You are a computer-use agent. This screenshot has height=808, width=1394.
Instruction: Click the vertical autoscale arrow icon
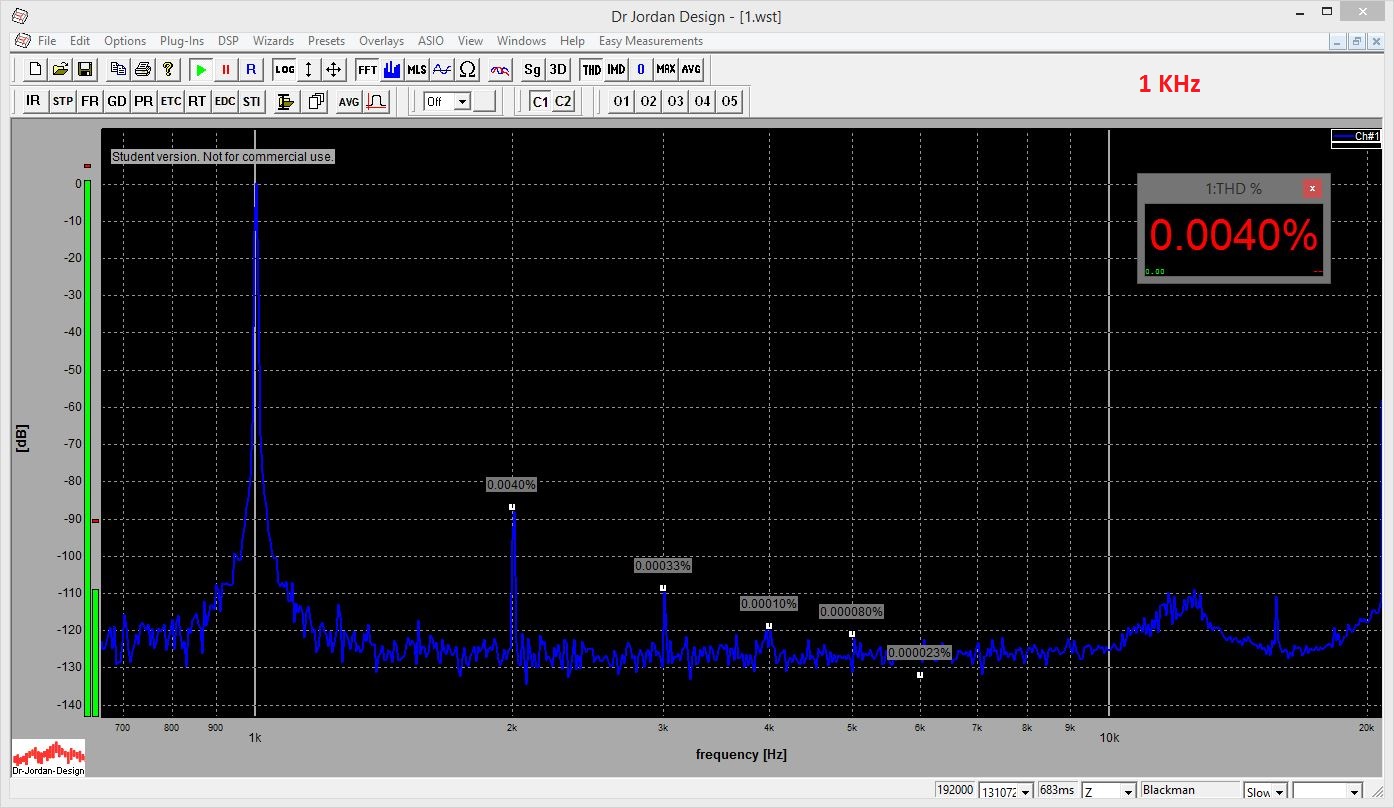pyautogui.click(x=309, y=70)
